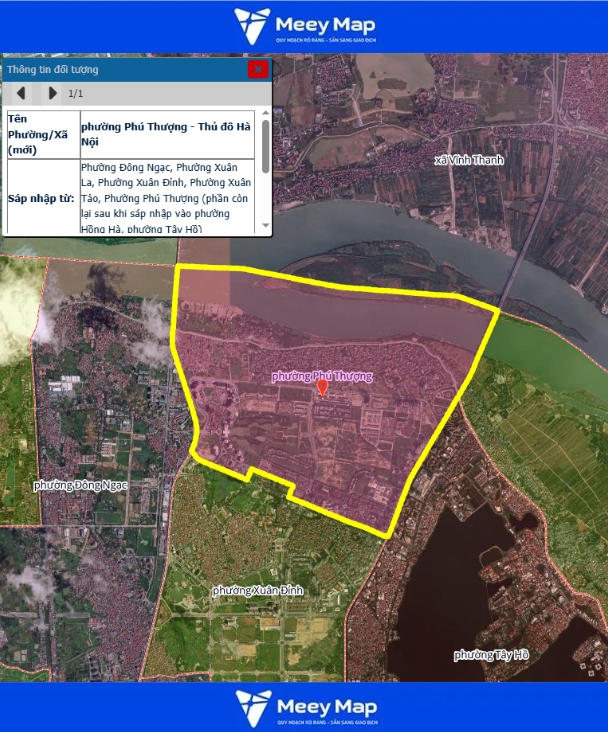Click the Sáp nhập từ row label

(x=42, y=198)
